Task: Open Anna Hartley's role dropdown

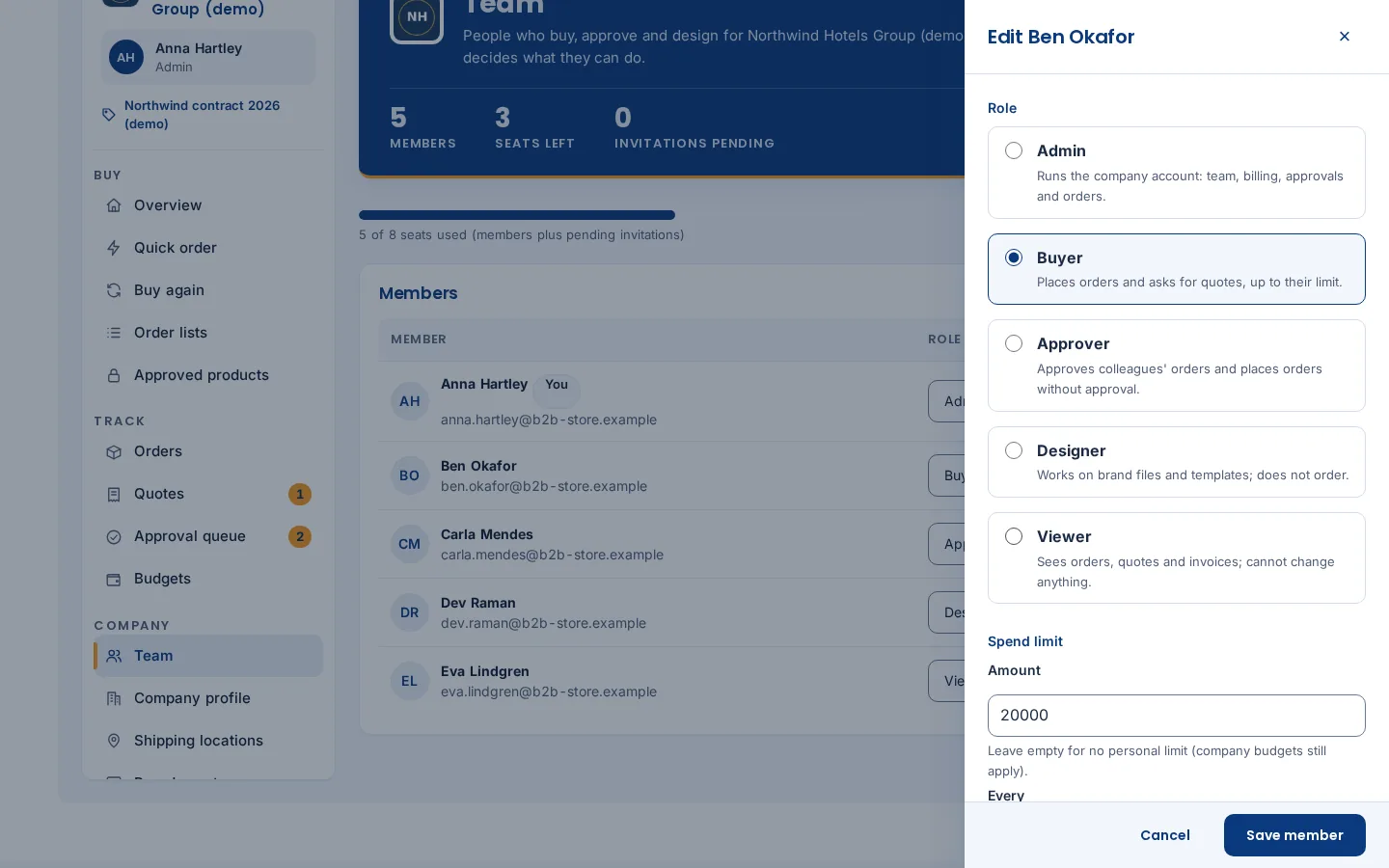Action: pyautogui.click(x=947, y=401)
